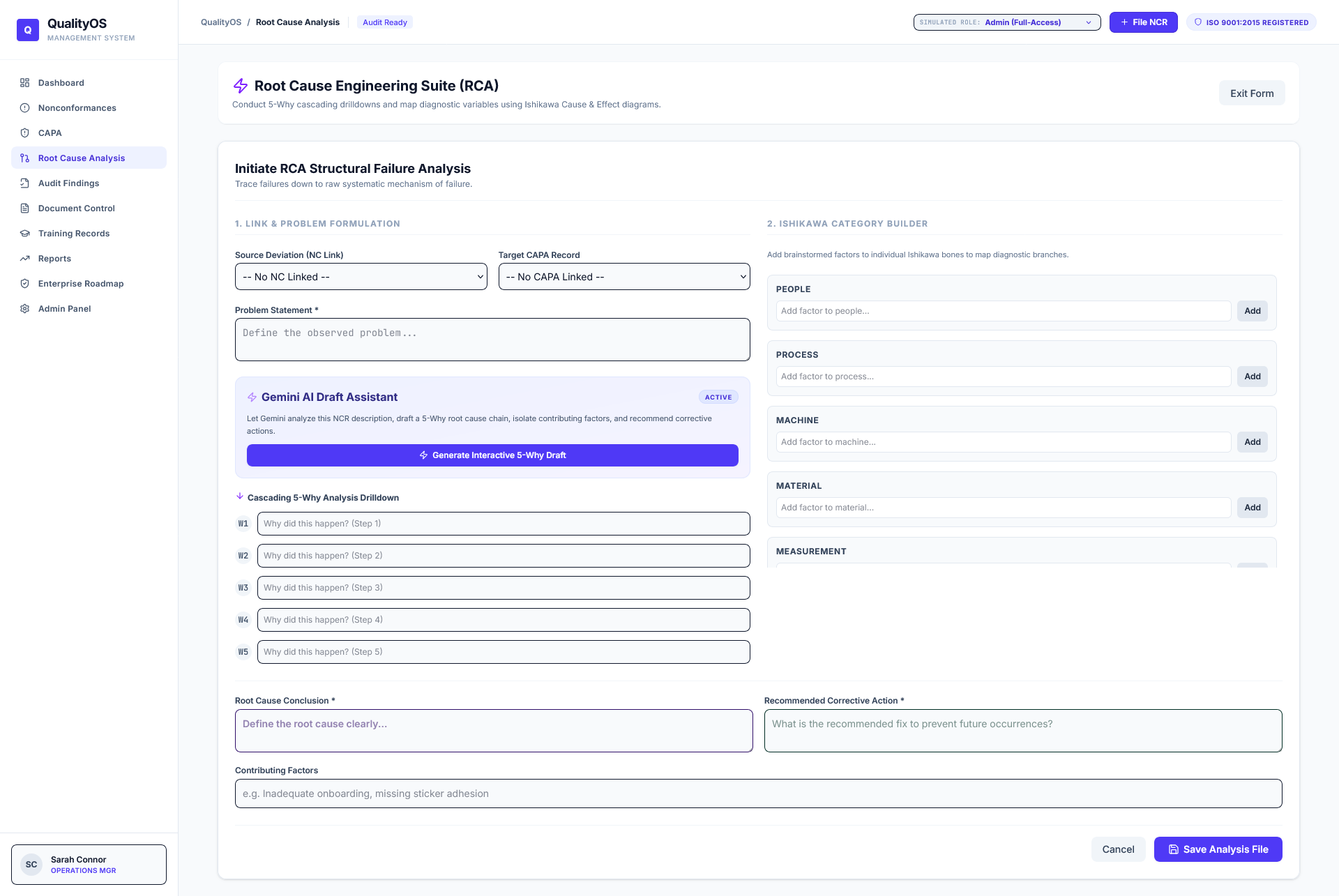Click the QualityOS logo icon

(28, 30)
